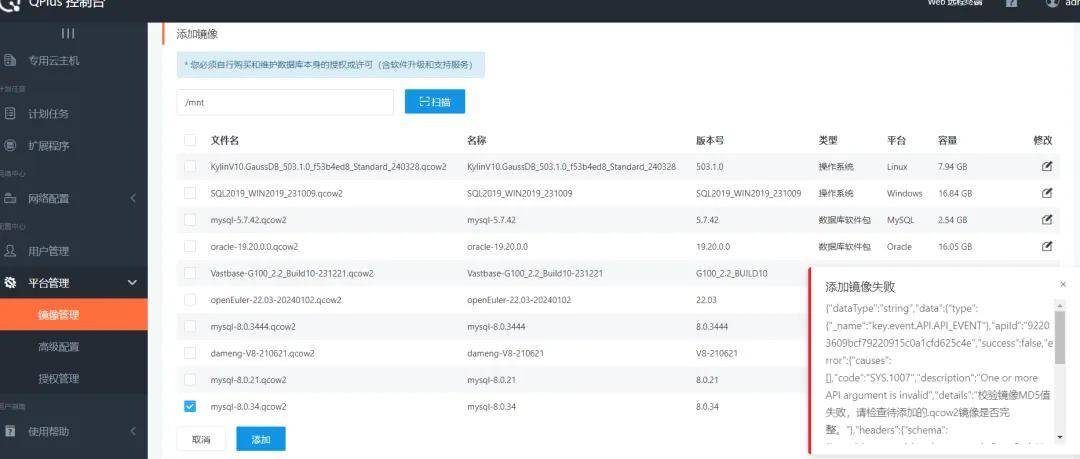Check the mysql-5.7.42.qcow2 checkbox

tap(190, 219)
